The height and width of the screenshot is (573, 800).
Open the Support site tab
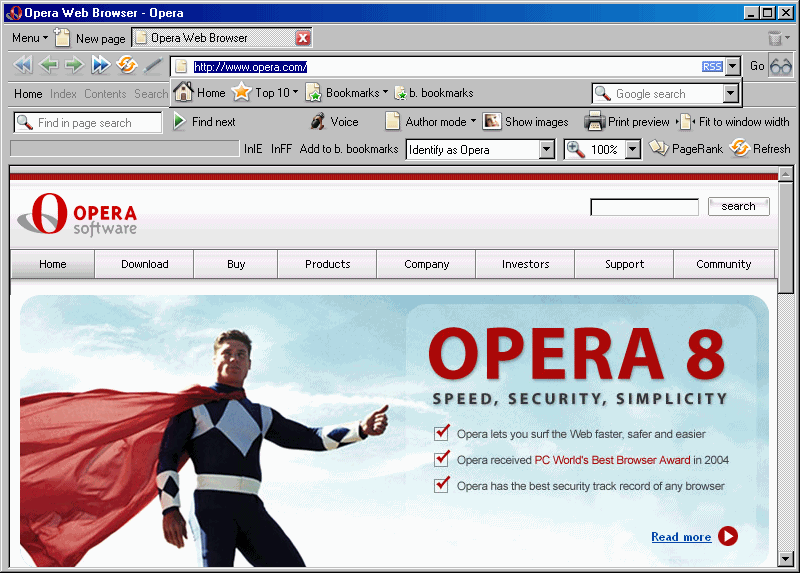click(x=624, y=264)
